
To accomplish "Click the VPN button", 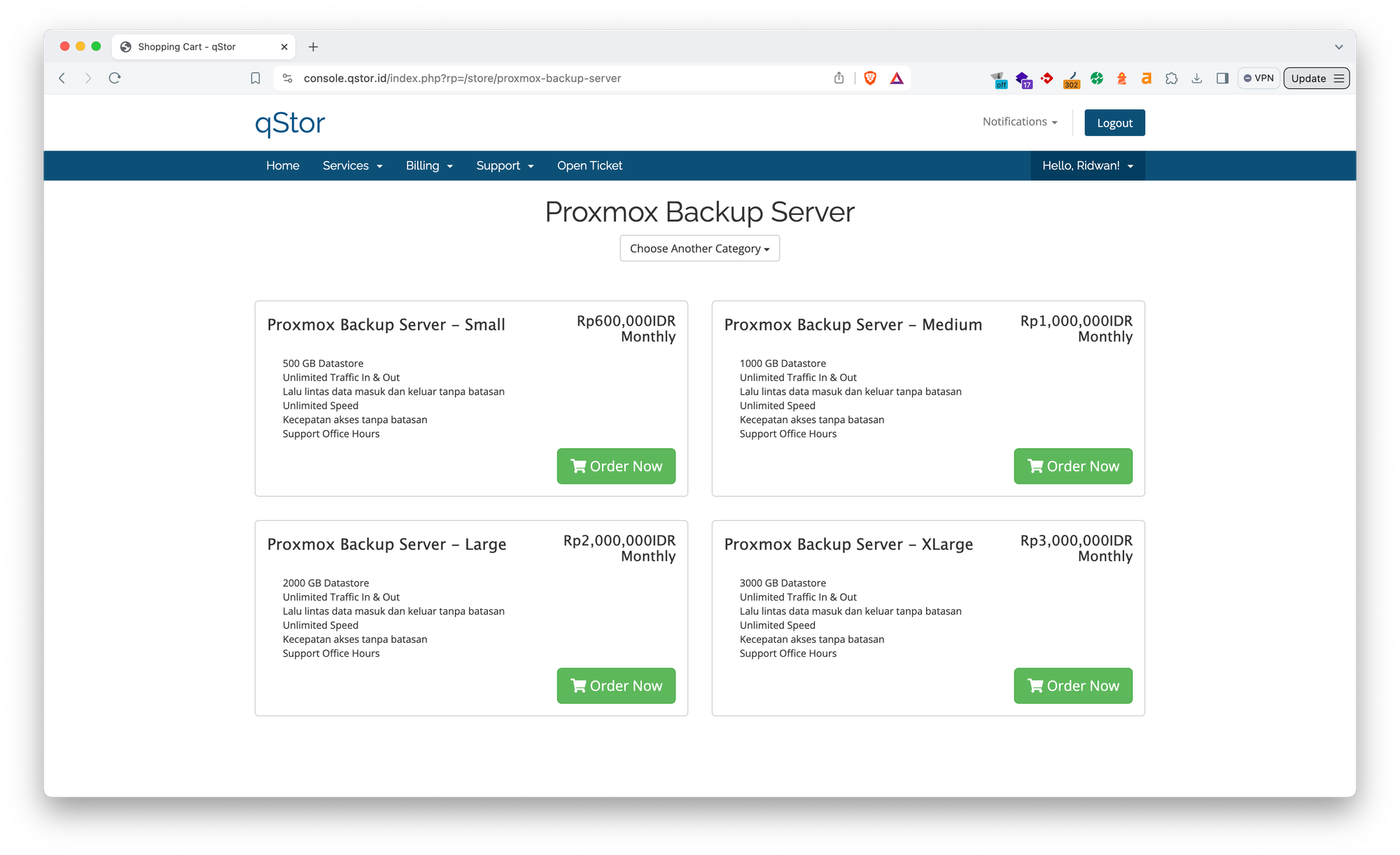I will [x=1259, y=78].
